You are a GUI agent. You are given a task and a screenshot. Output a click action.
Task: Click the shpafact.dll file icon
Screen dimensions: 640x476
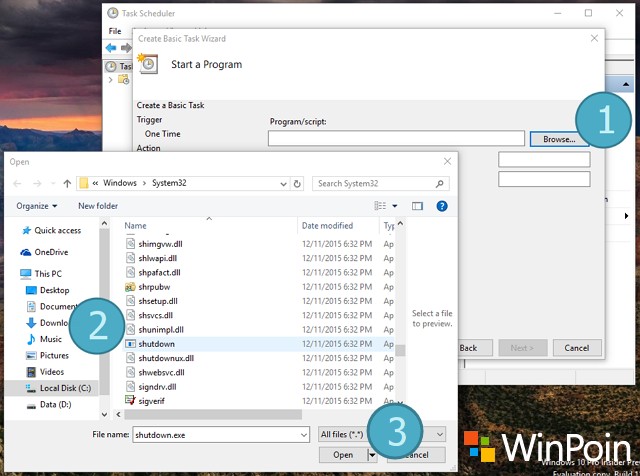(130, 272)
